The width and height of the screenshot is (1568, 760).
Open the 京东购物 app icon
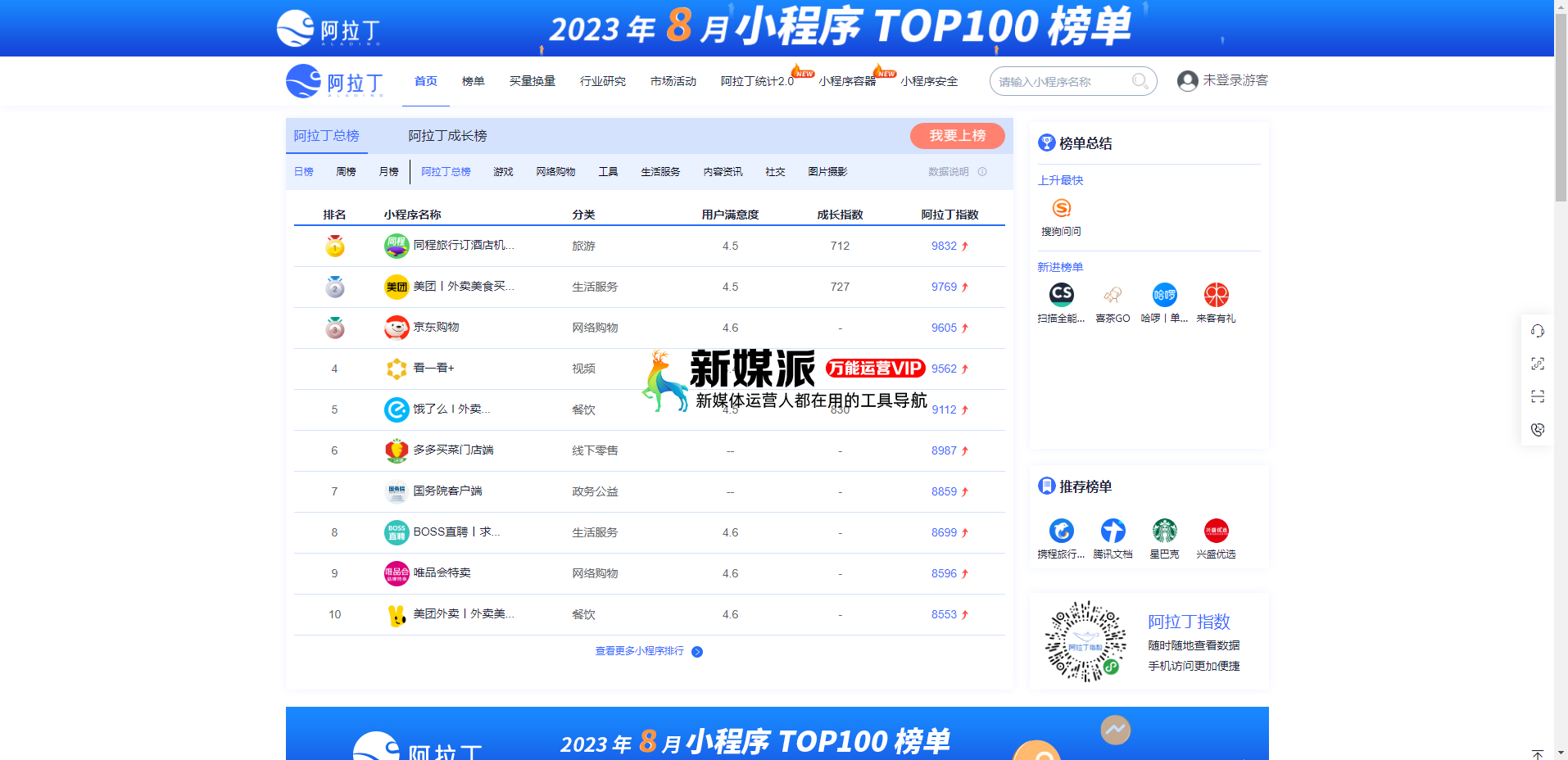397,328
